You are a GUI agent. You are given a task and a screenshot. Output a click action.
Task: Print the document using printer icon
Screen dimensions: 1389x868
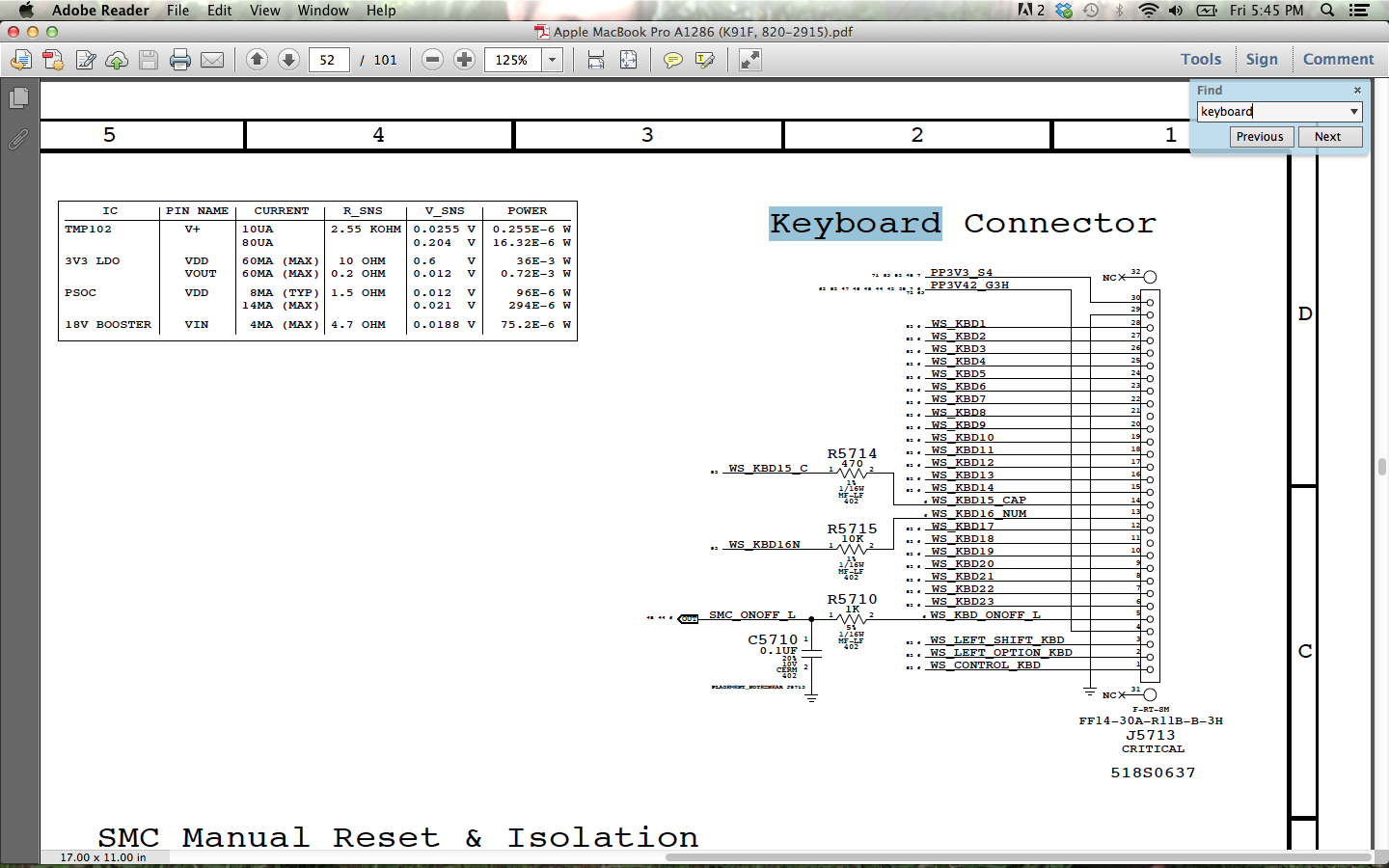pos(180,60)
